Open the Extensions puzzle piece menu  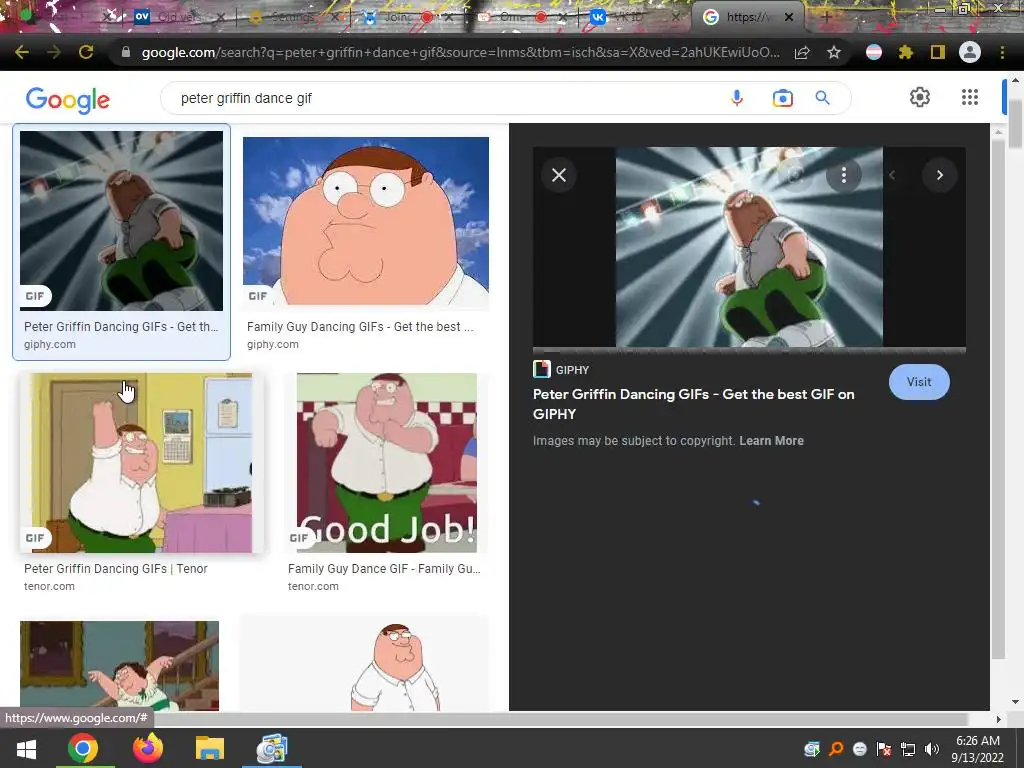[x=906, y=52]
